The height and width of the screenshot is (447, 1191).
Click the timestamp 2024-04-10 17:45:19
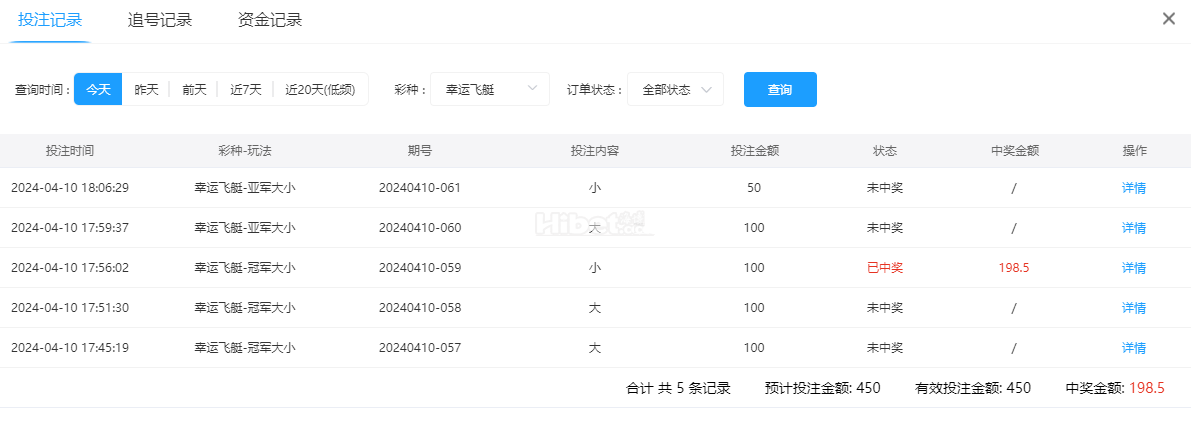70,347
